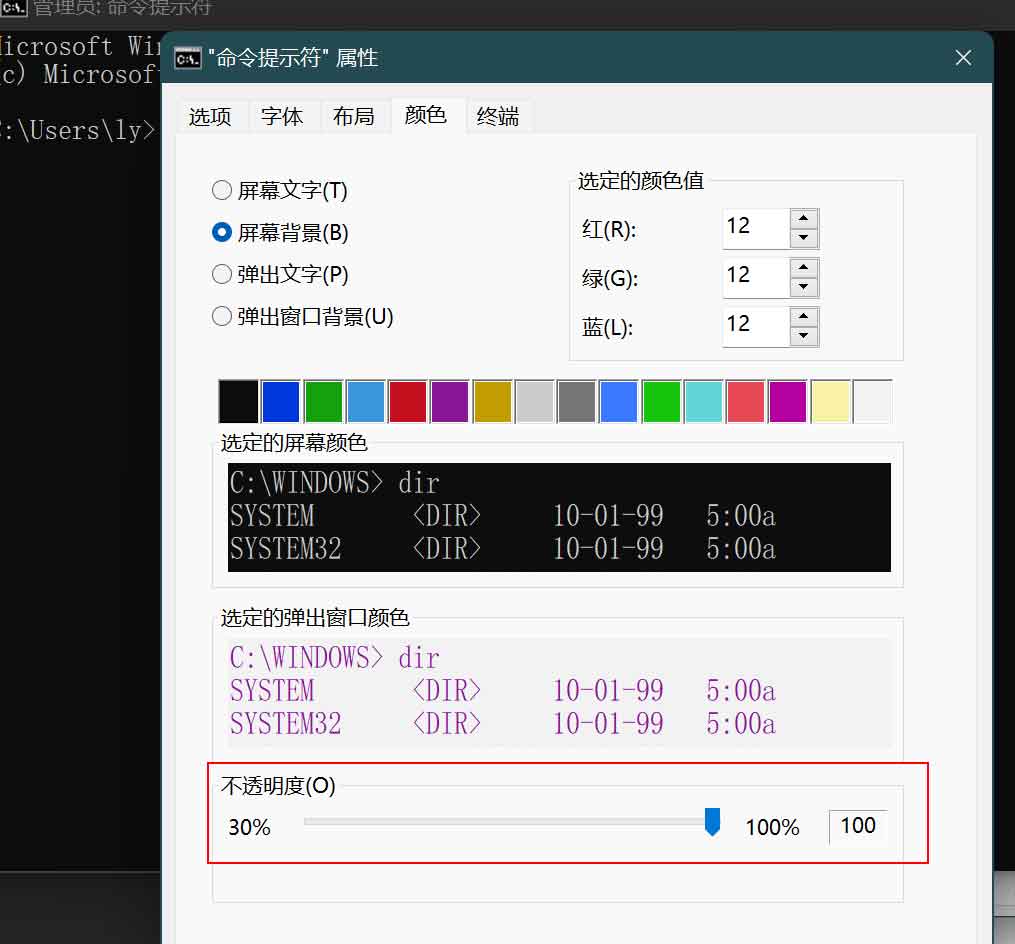Select the 弹出文字(P) radio button
Image resolution: width=1015 pixels, height=944 pixels.
click(221, 275)
